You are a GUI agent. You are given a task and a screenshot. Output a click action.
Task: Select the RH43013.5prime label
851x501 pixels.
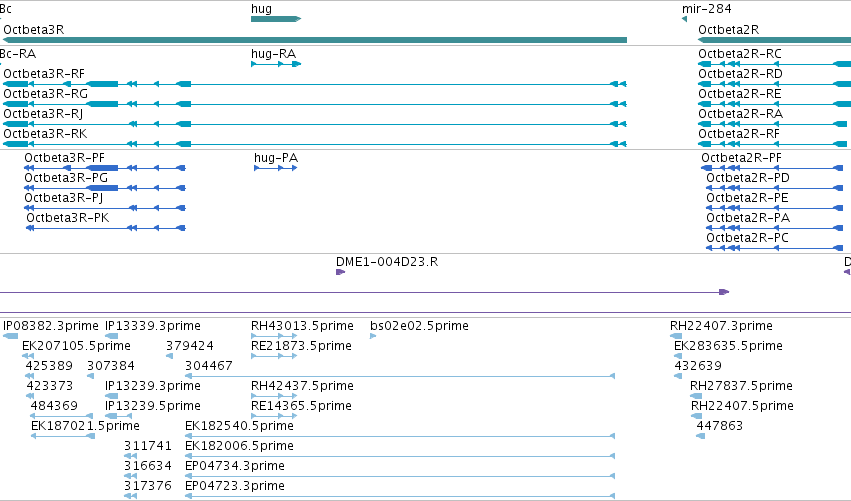pos(302,326)
